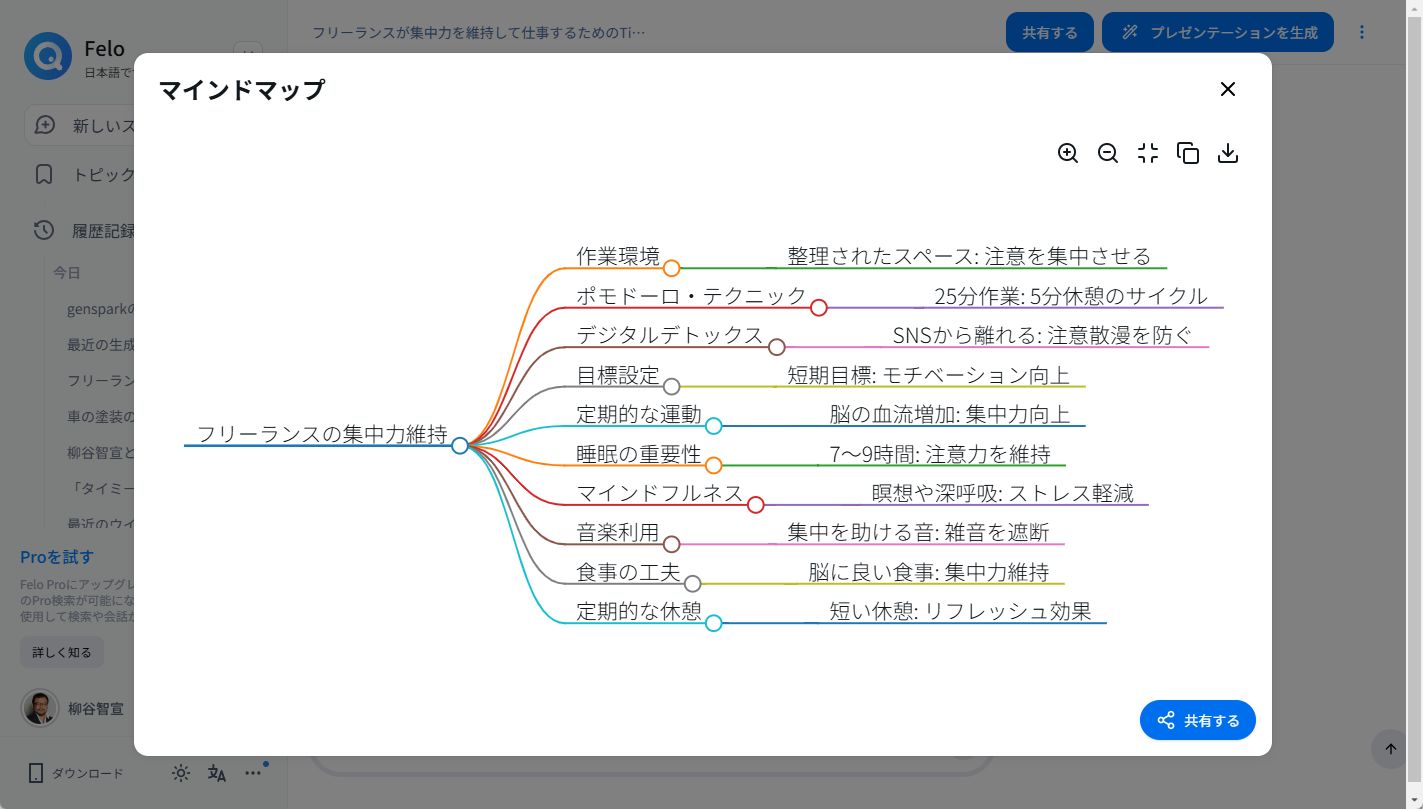1423x809 pixels.
Task: Click the Felo logo
Action: 47,56
